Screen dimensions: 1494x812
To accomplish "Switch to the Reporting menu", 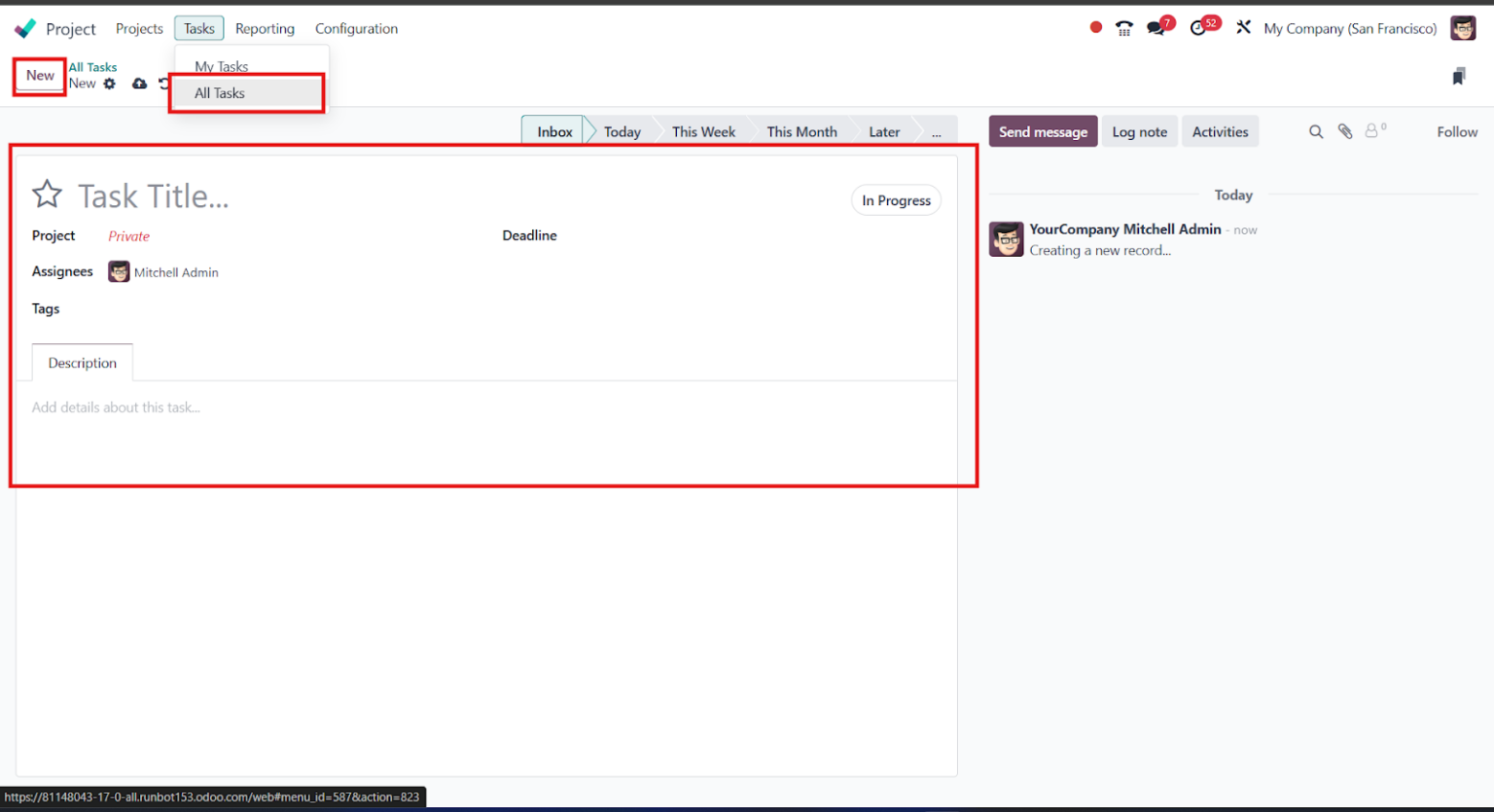I will click(265, 28).
